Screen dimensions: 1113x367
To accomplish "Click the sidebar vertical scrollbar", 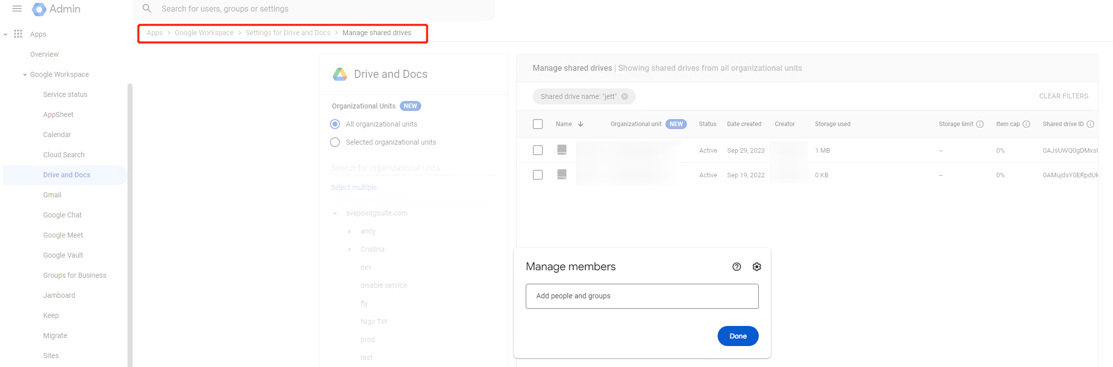I will [130, 224].
